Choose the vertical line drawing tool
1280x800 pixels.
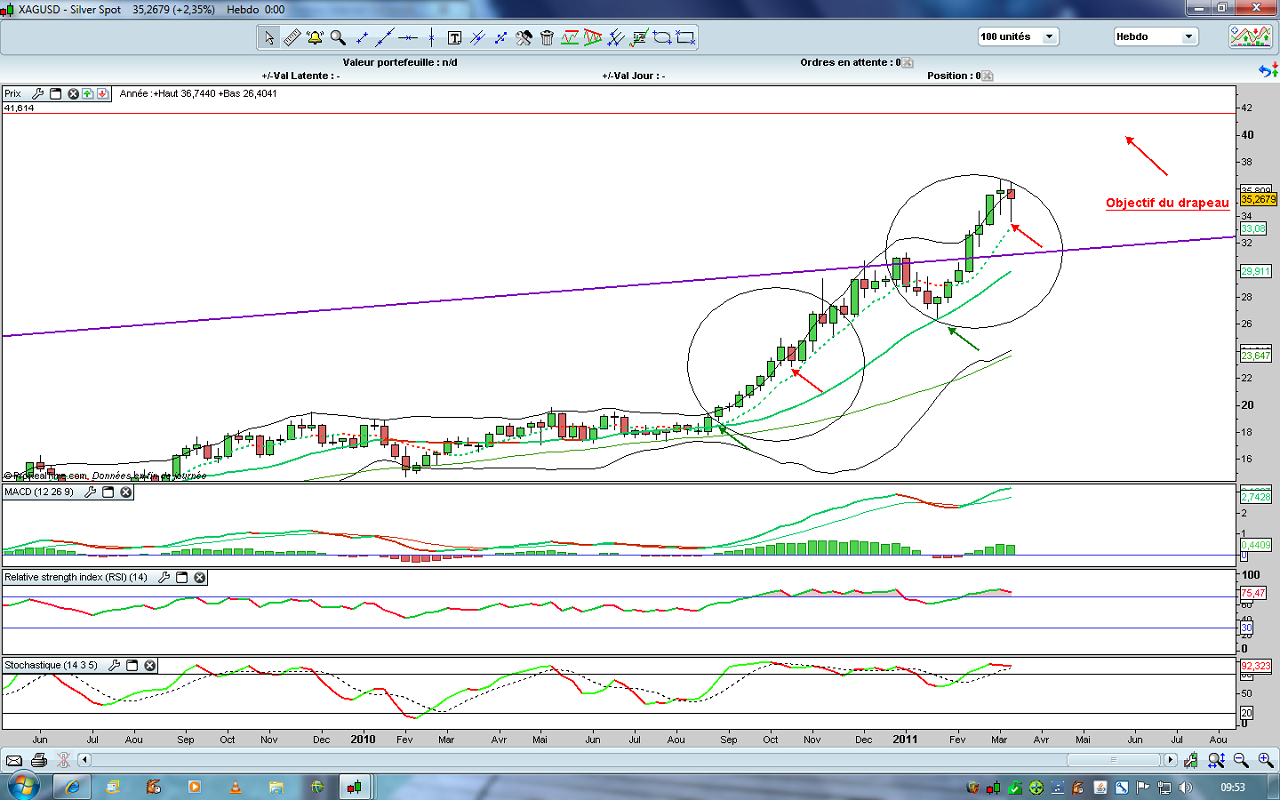431,38
